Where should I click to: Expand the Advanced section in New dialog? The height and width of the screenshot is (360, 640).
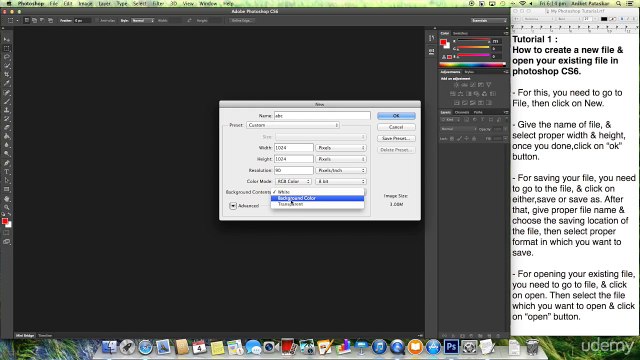(x=233, y=206)
